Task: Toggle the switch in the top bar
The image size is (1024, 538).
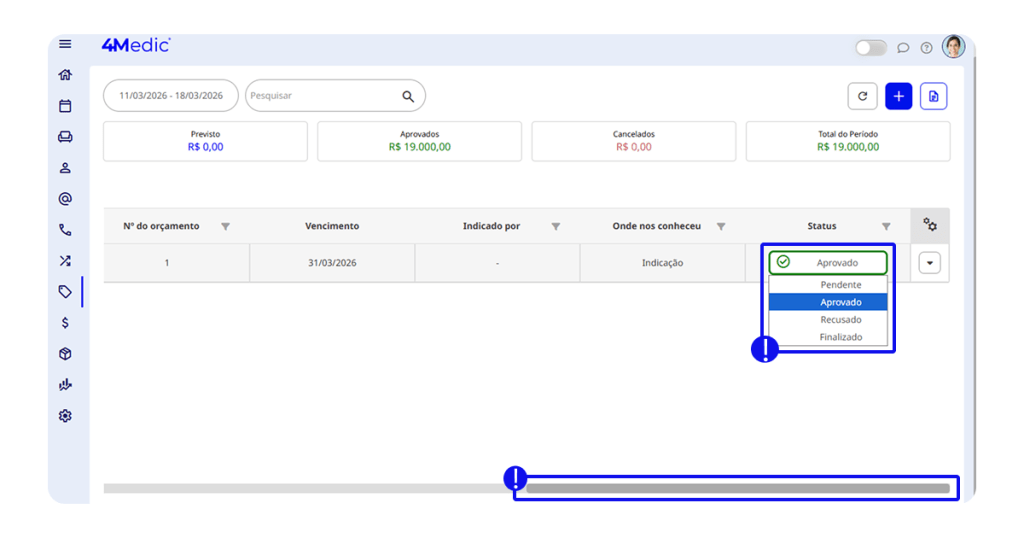Action: (870, 48)
